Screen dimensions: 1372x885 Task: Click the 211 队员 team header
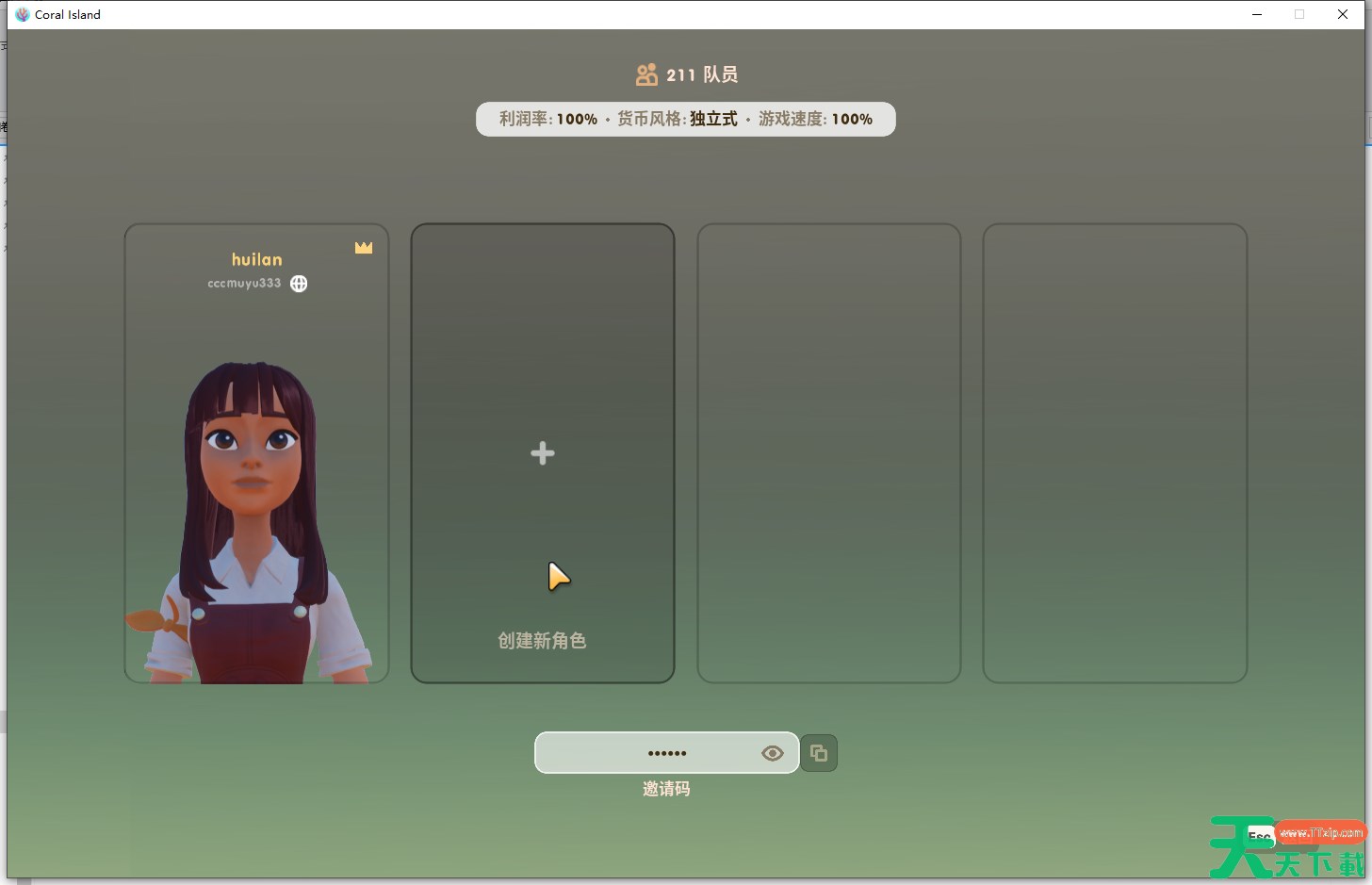tap(687, 74)
